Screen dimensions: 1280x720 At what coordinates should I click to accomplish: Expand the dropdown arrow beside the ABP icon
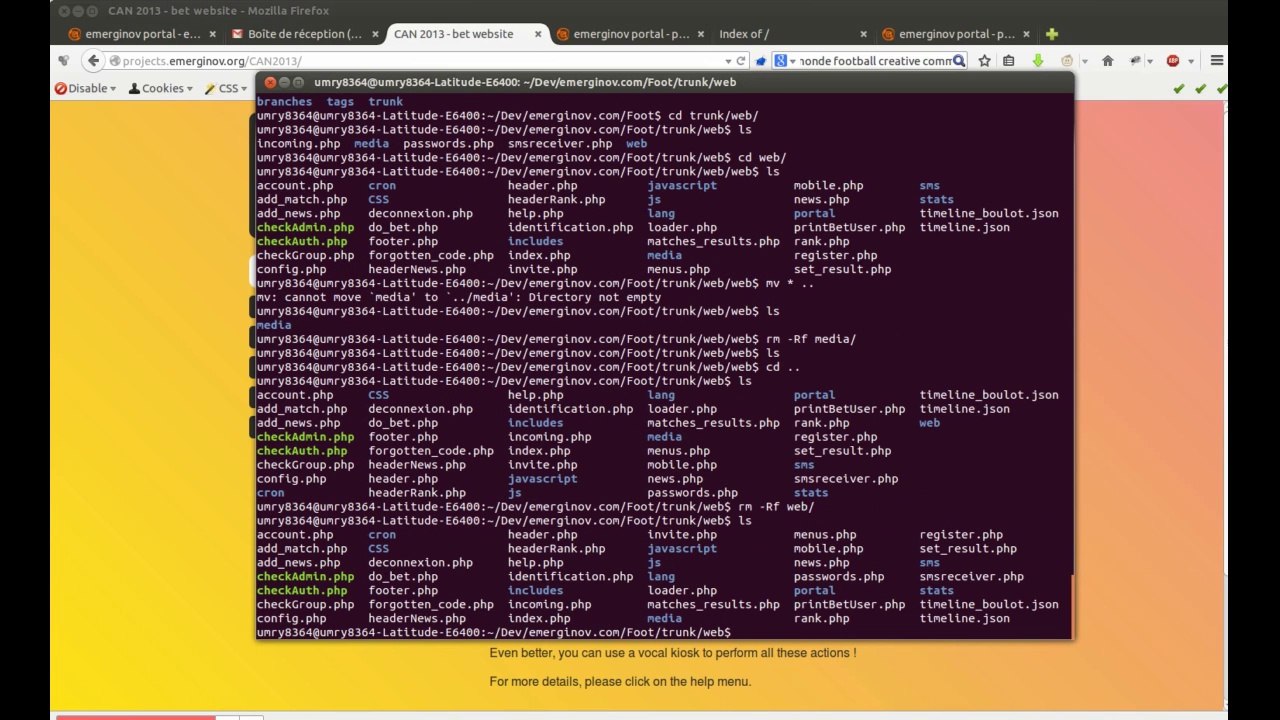click(1192, 61)
